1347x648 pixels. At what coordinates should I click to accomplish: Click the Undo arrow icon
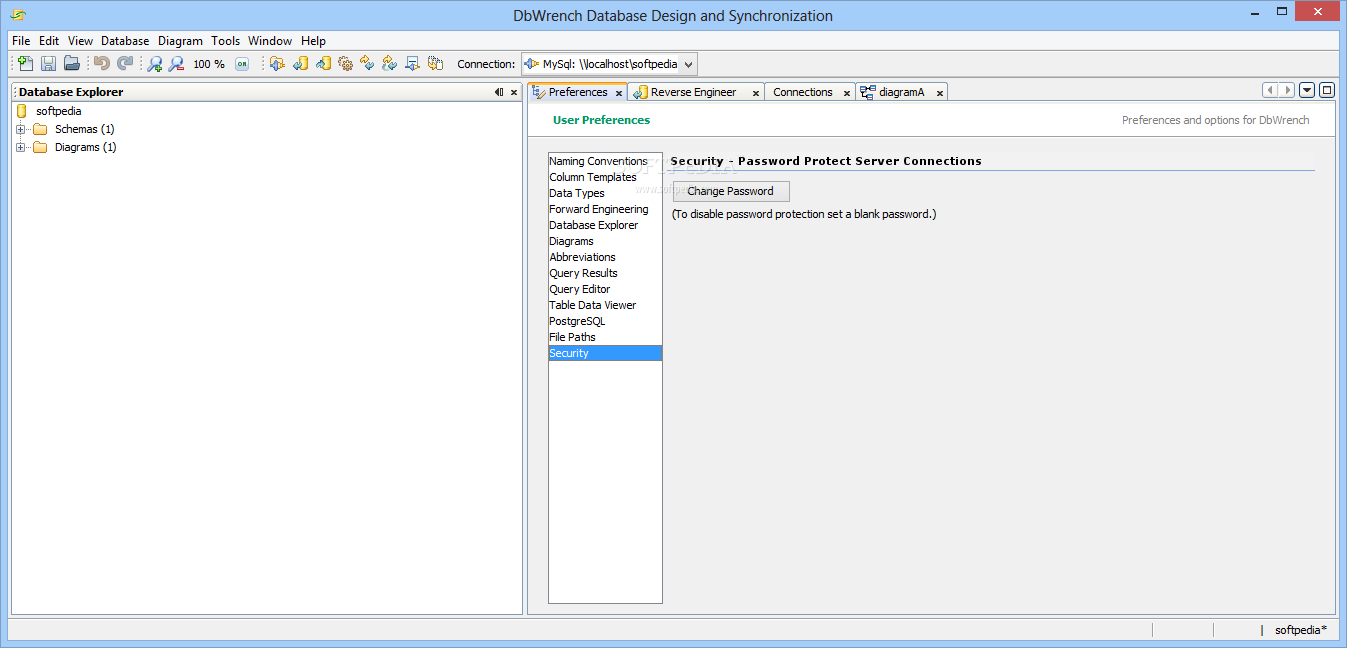click(x=102, y=64)
